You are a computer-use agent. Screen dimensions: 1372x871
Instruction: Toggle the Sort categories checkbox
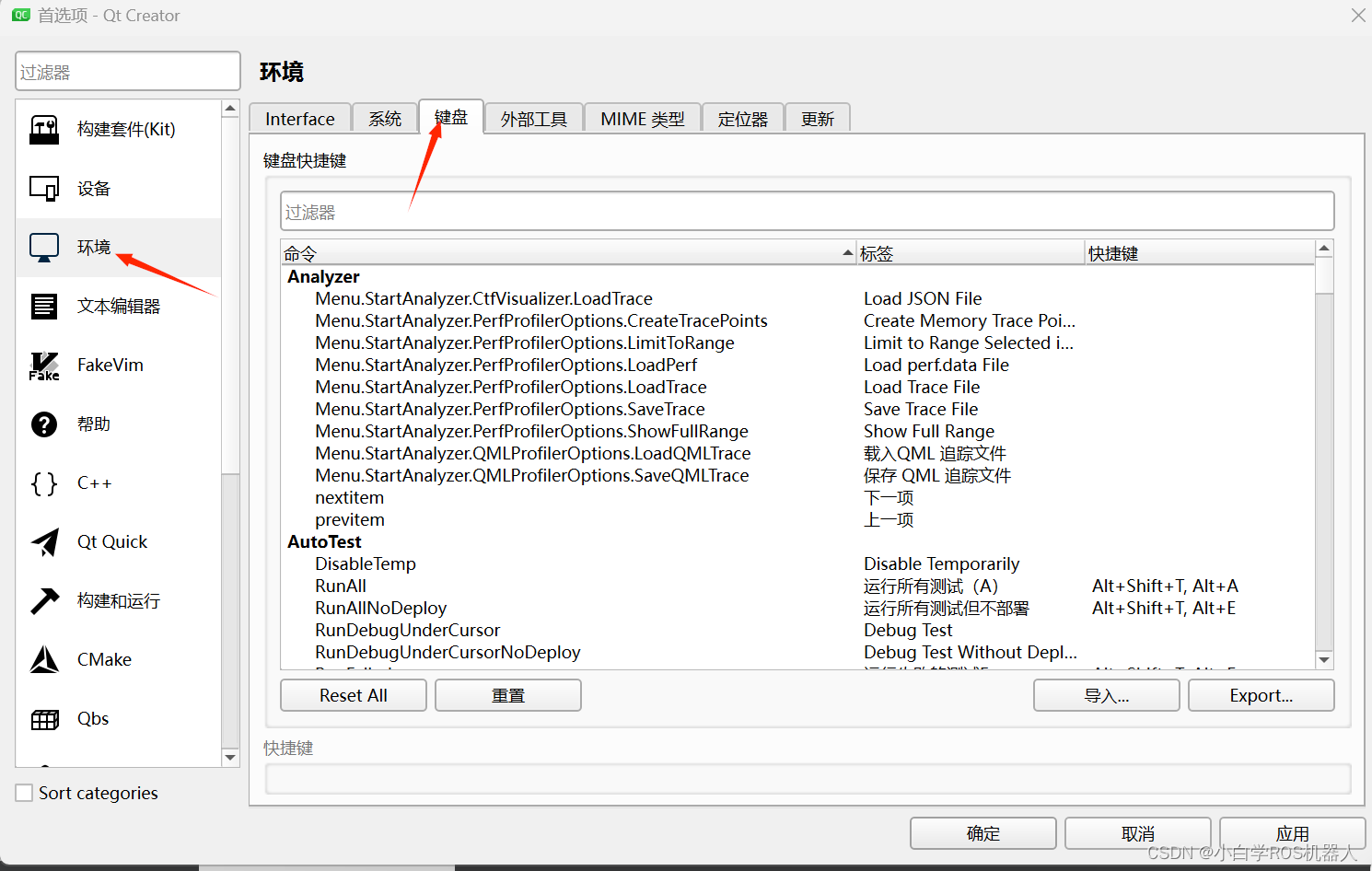pyautogui.click(x=24, y=793)
